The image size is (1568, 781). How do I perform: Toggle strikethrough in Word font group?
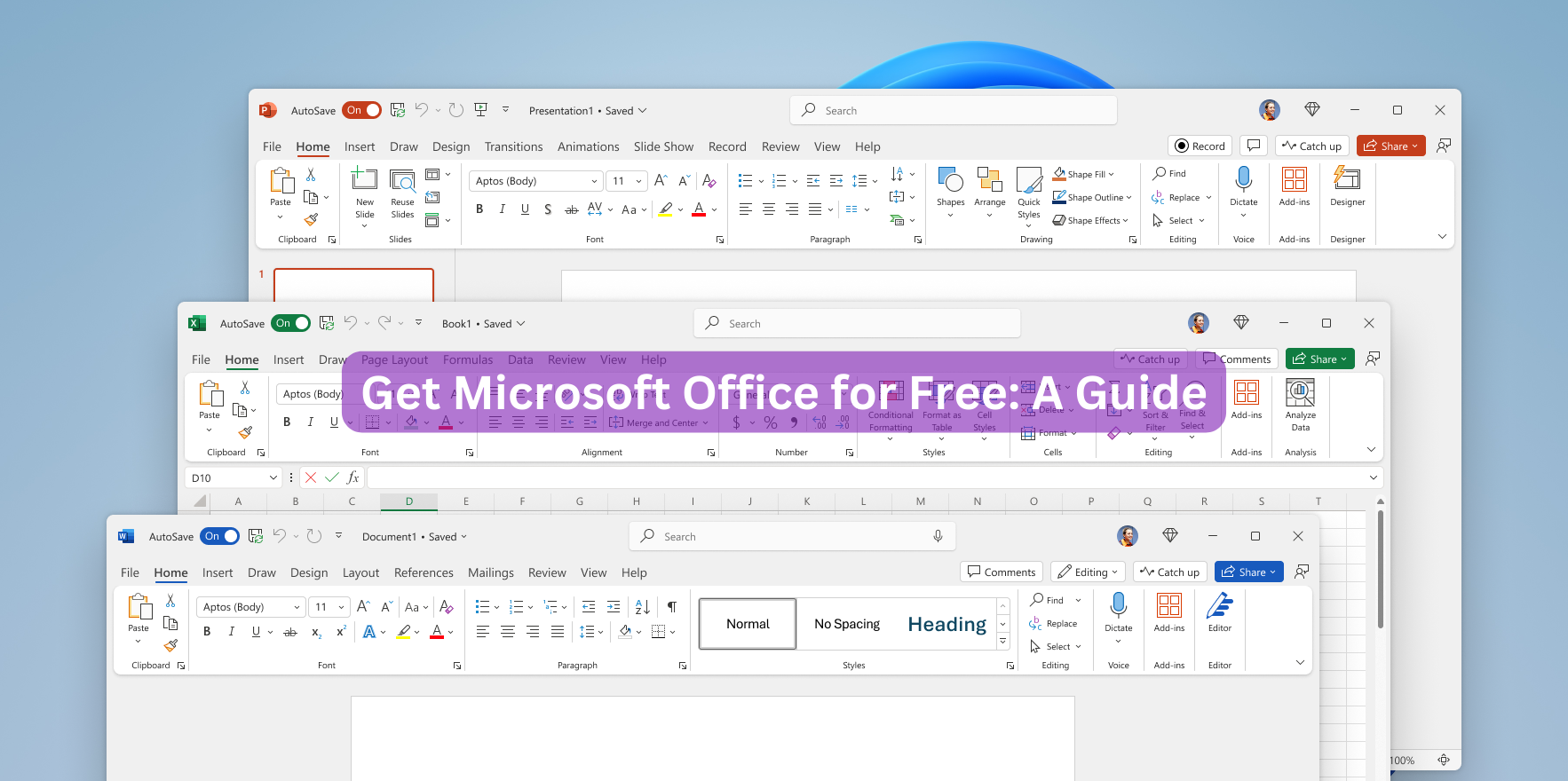click(289, 632)
